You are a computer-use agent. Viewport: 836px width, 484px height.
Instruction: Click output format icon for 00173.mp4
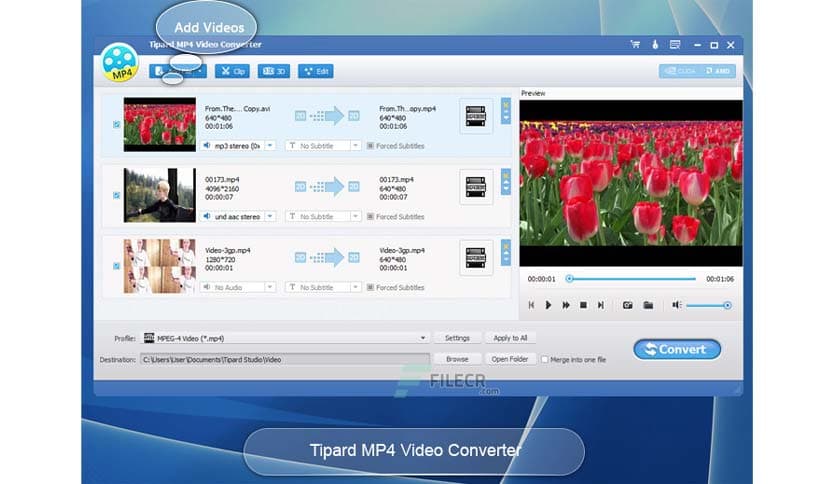[x=476, y=187]
